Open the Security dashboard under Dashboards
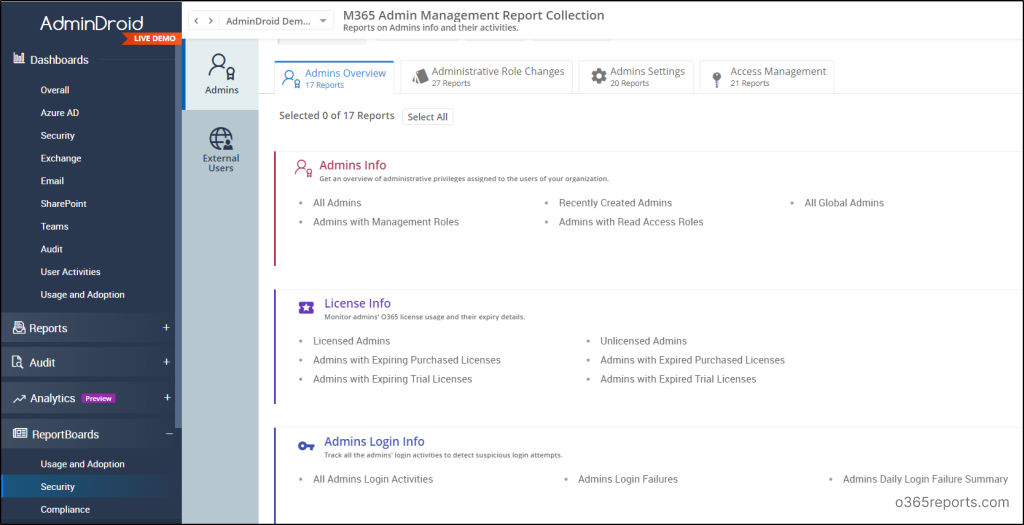This screenshot has width=1024, height=525. pyautogui.click(x=57, y=136)
